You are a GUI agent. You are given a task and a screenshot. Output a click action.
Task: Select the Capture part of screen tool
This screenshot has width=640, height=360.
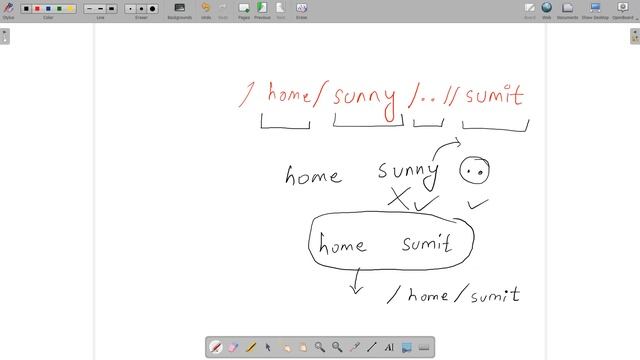point(407,347)
